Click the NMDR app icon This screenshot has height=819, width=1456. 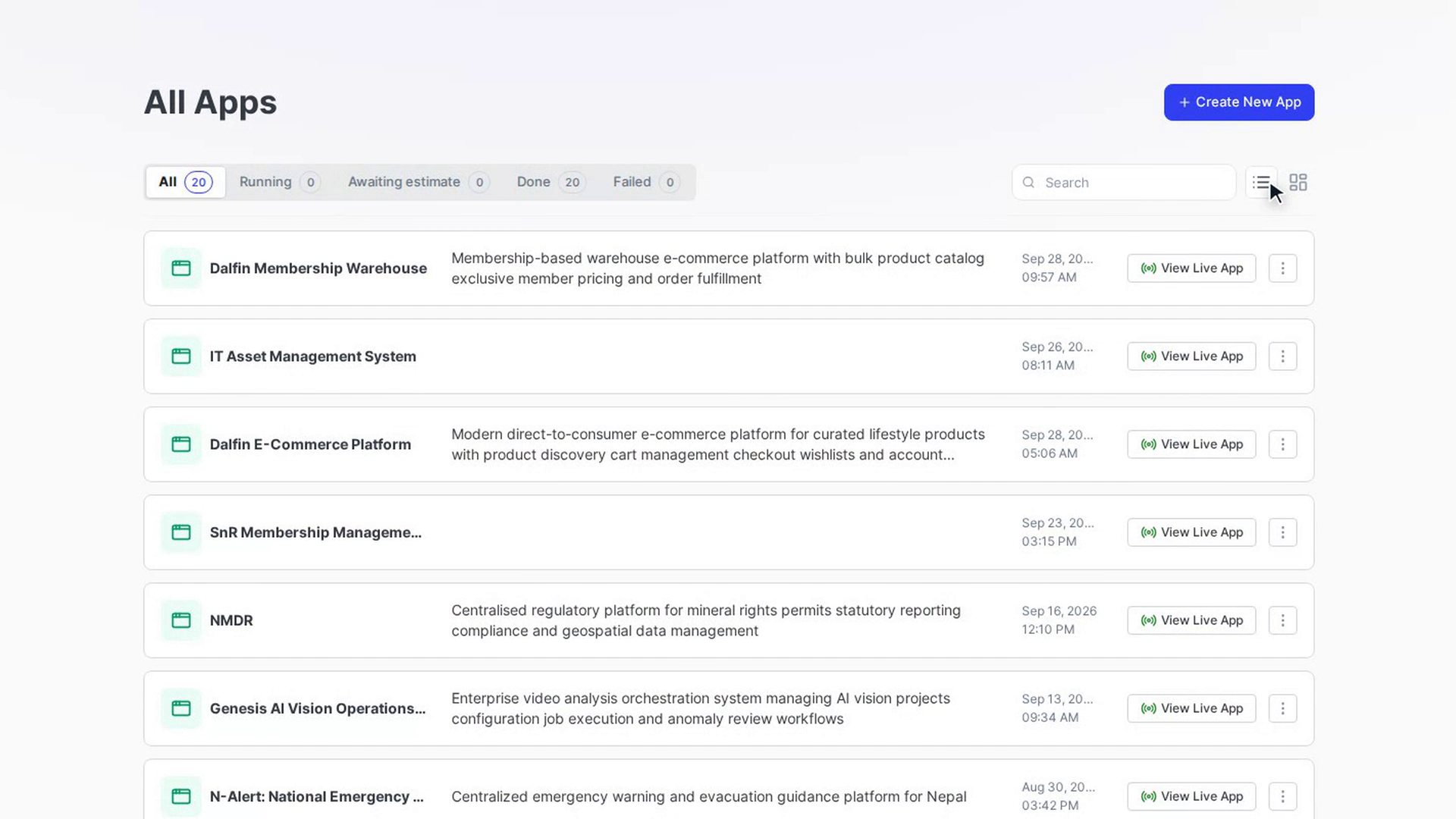(x=181, y=620)
